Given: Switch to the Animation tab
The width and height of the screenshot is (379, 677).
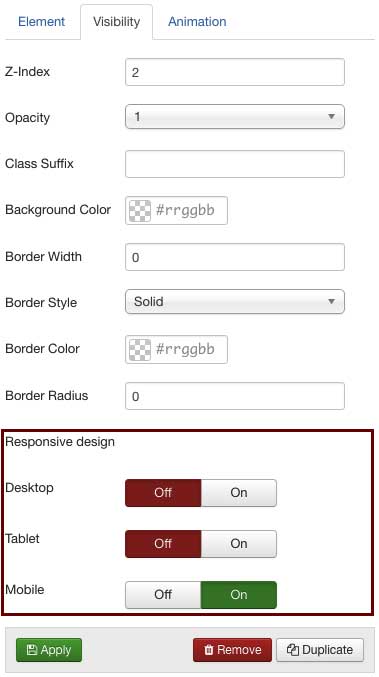Looking at the screenshot, I should [x=197, y=22].
